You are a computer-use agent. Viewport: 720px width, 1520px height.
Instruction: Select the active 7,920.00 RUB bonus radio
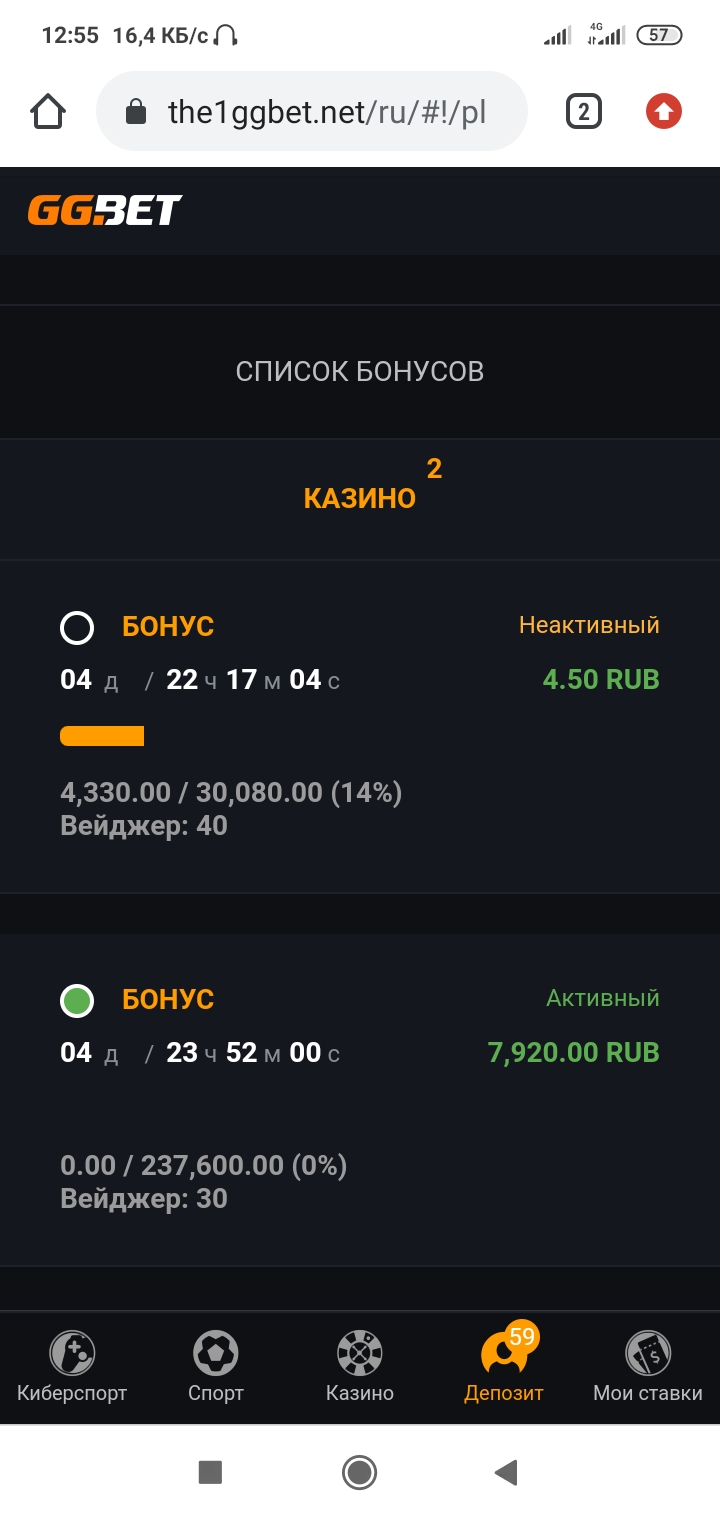click(x=77, y=1000)
